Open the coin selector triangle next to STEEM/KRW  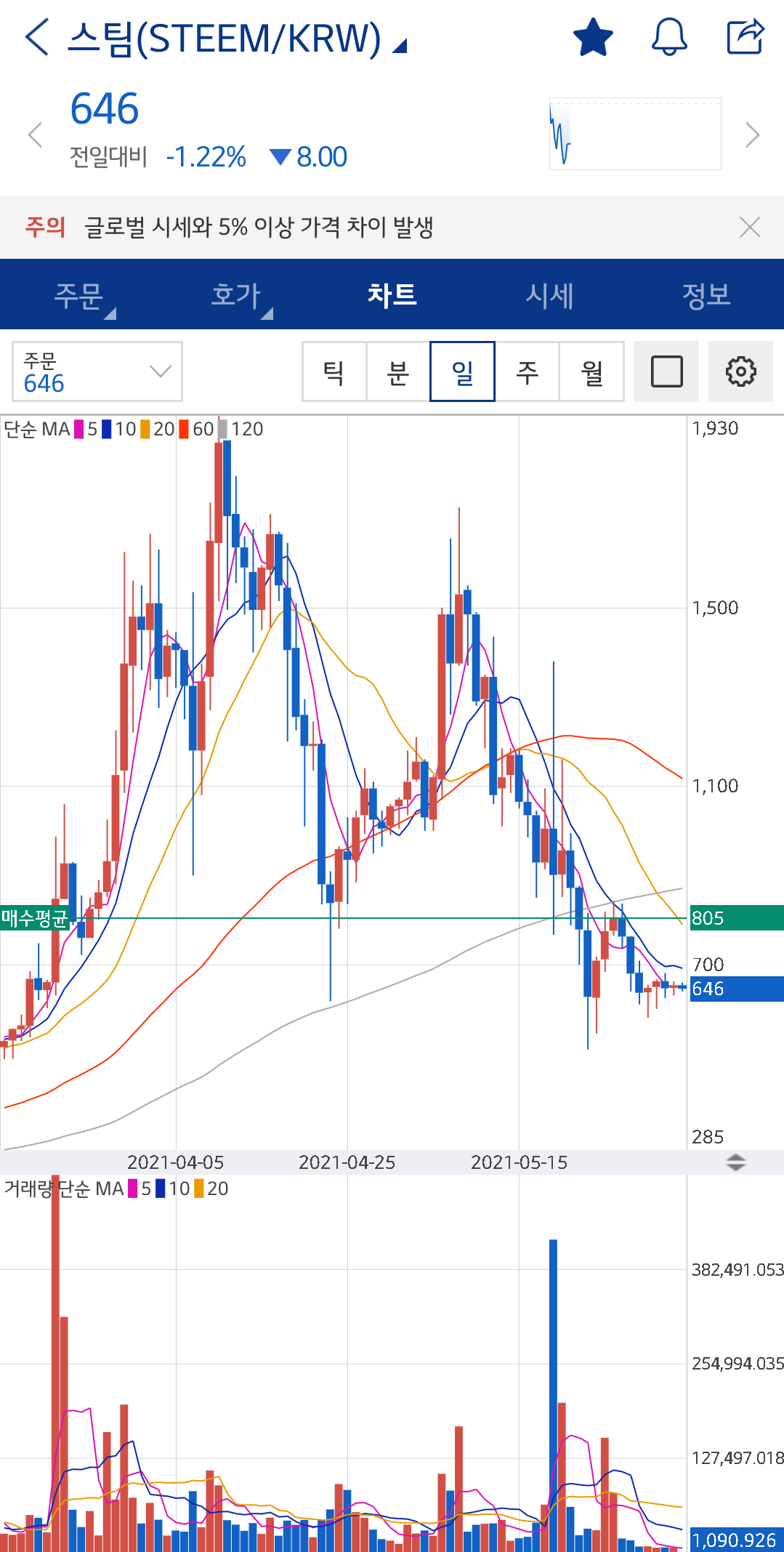pyautogui.click(x=400, y=46)
